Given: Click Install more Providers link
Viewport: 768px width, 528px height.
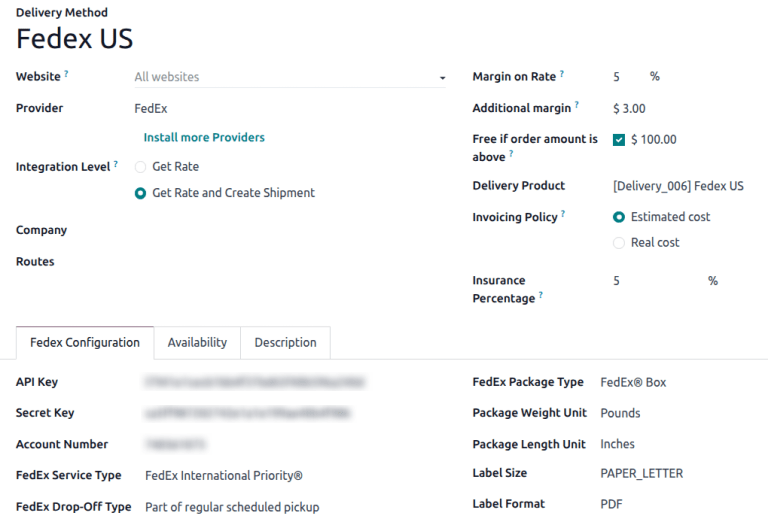Looking at the screenshot, I should [204, 137].
